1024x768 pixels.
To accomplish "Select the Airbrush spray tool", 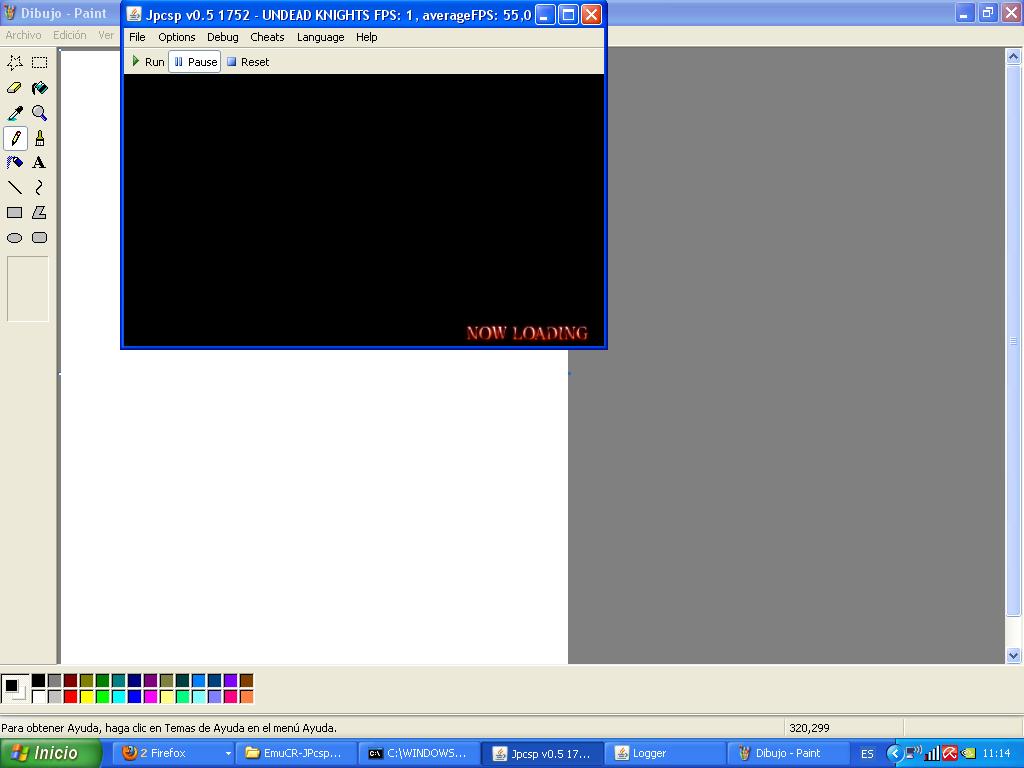I will [x=15, y=163].
